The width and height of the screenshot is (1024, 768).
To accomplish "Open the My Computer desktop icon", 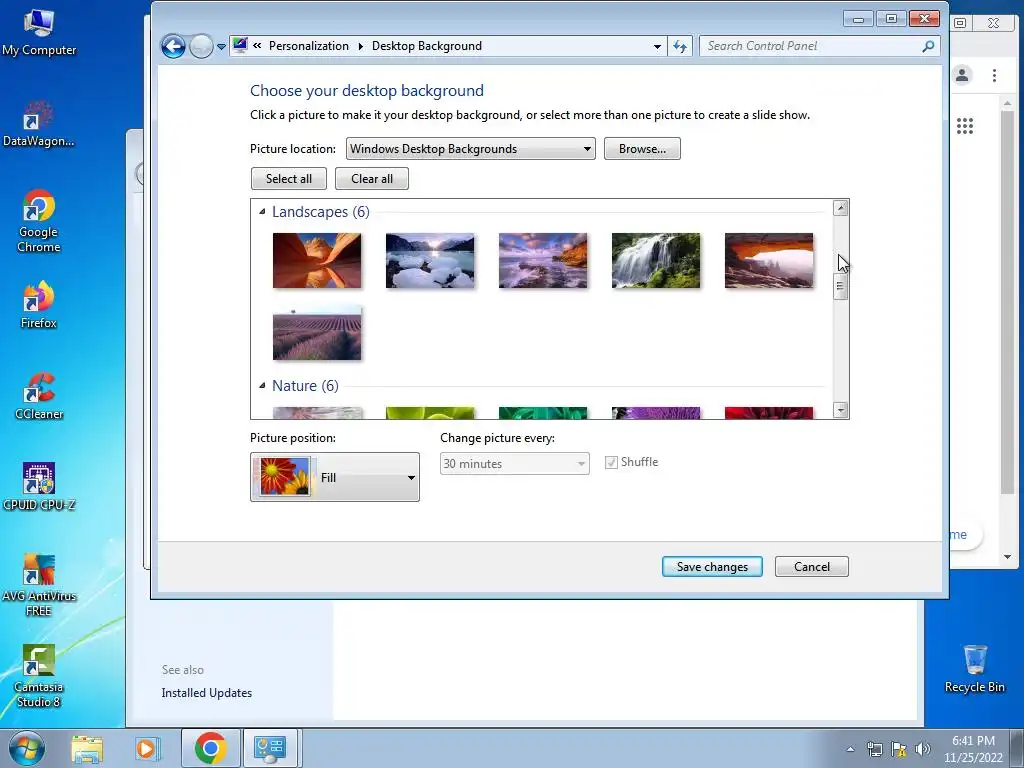I will click(39, 31).
